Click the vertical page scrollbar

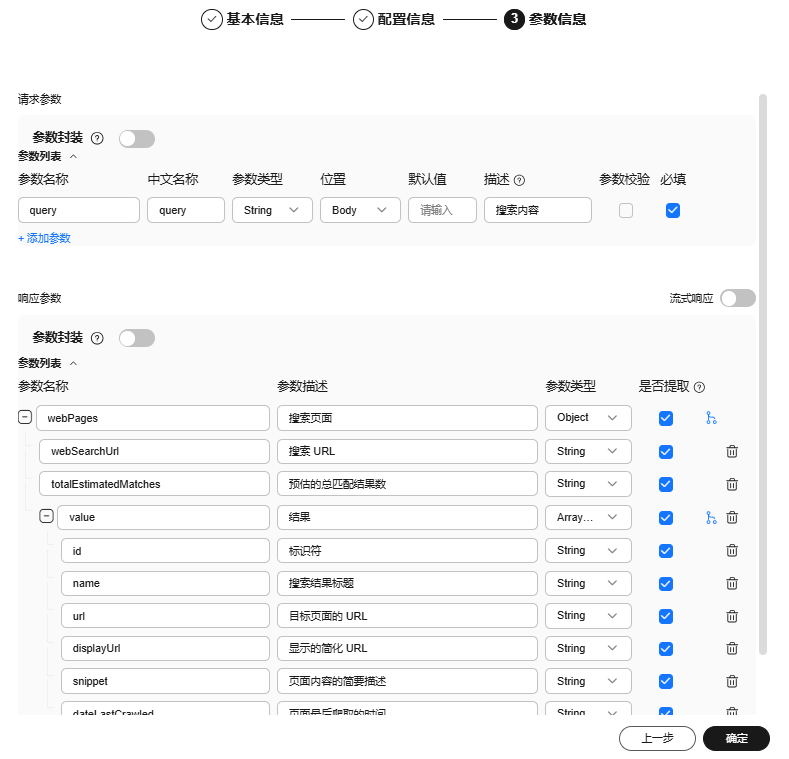(763, 374)
